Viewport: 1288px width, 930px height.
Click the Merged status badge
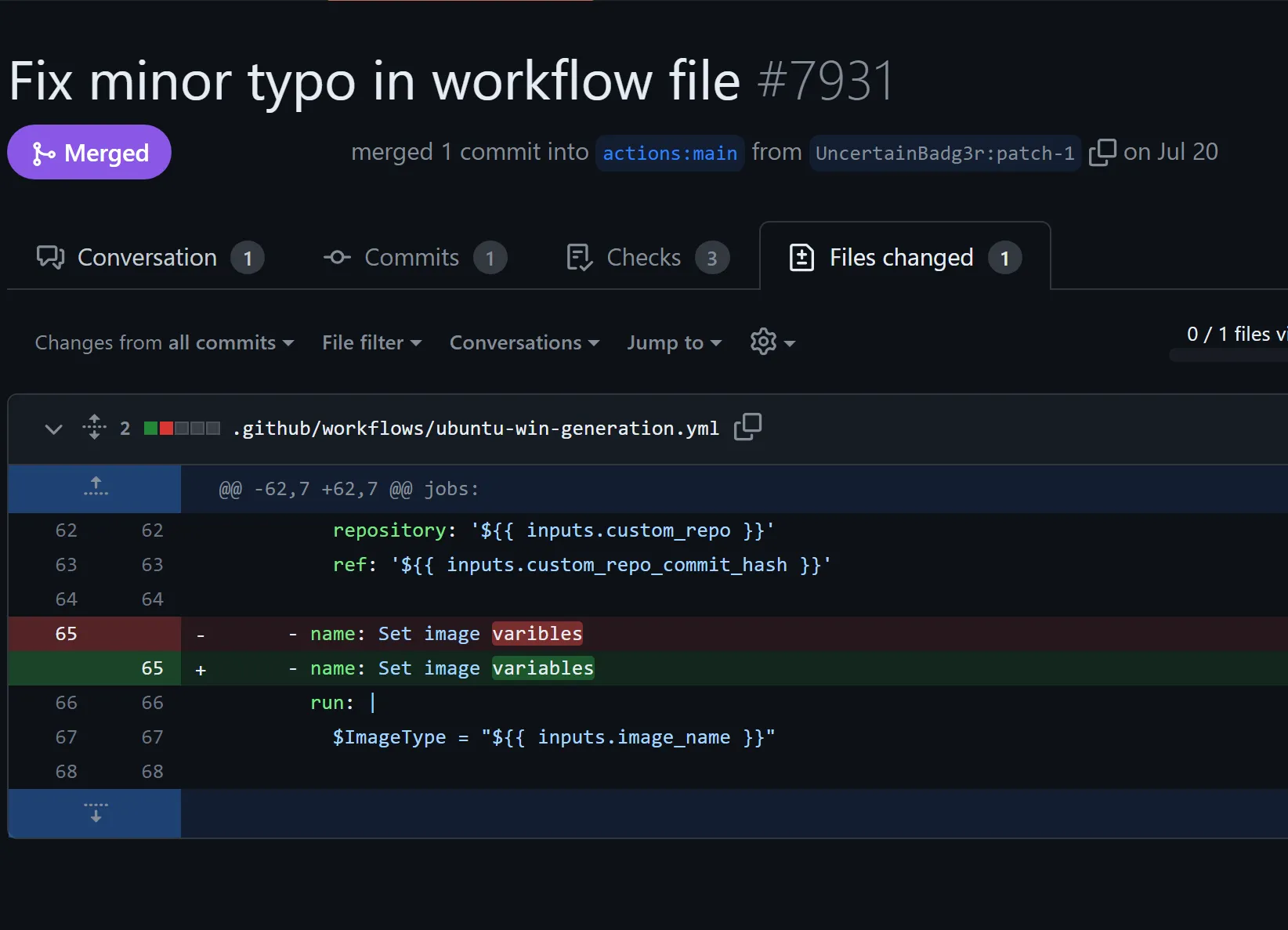coord(89,153)
